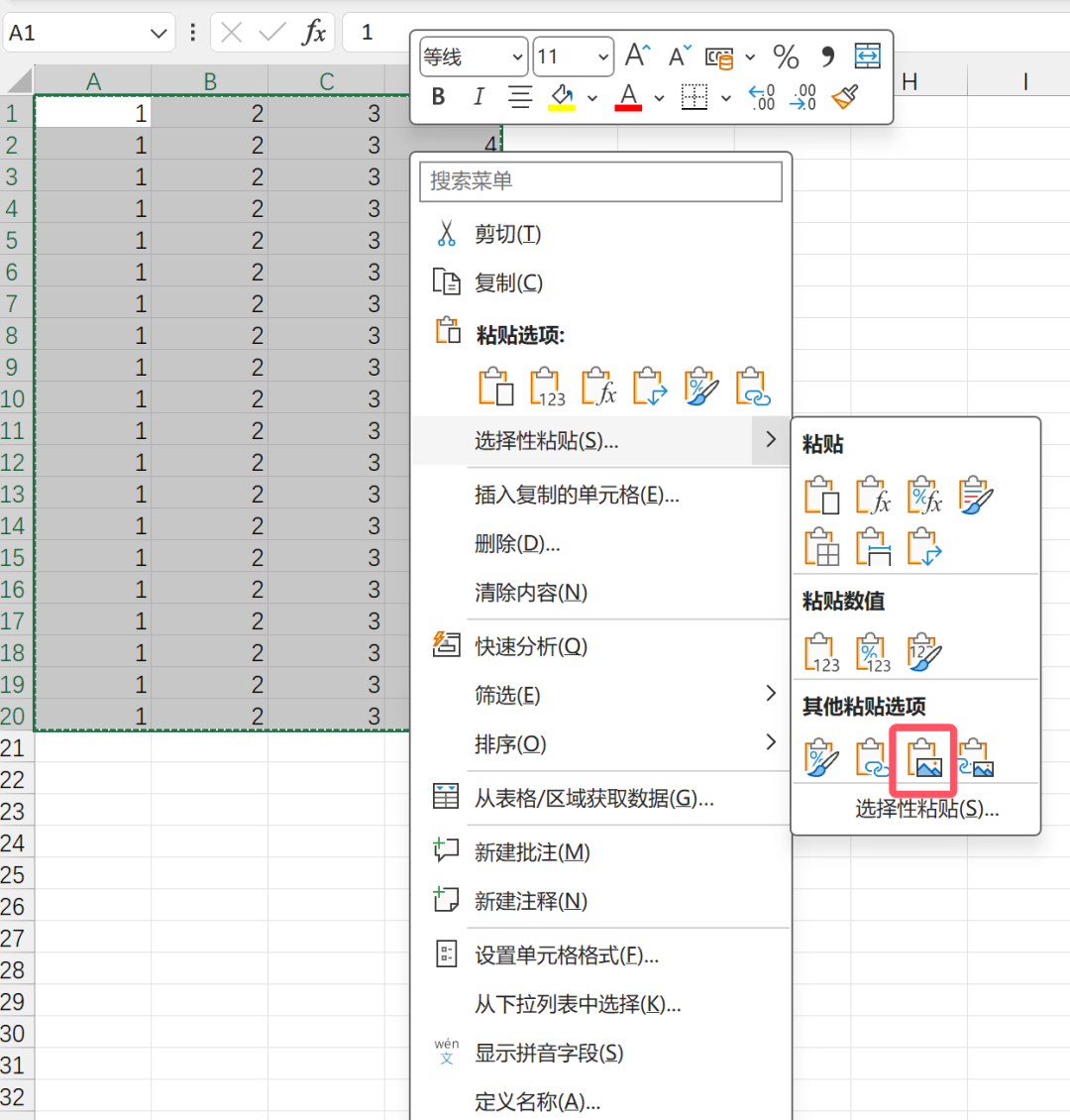Click the Merge and Center icon
The image size is (1070, 1120).
tap(867, 56)
